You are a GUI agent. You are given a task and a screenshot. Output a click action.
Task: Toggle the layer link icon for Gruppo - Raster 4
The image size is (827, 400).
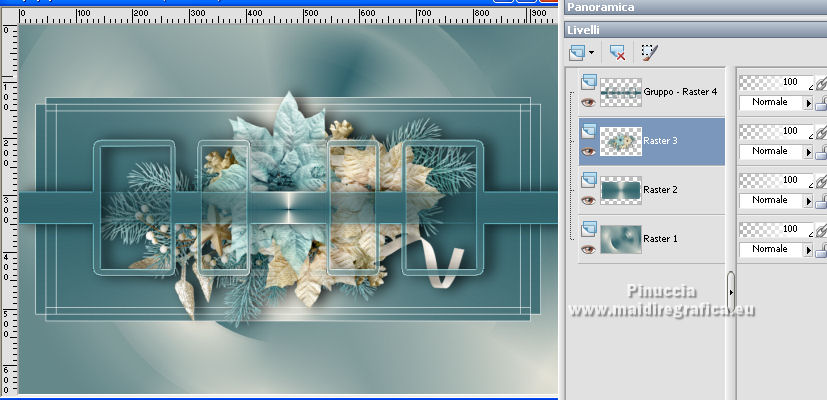[x=821, y=83]
